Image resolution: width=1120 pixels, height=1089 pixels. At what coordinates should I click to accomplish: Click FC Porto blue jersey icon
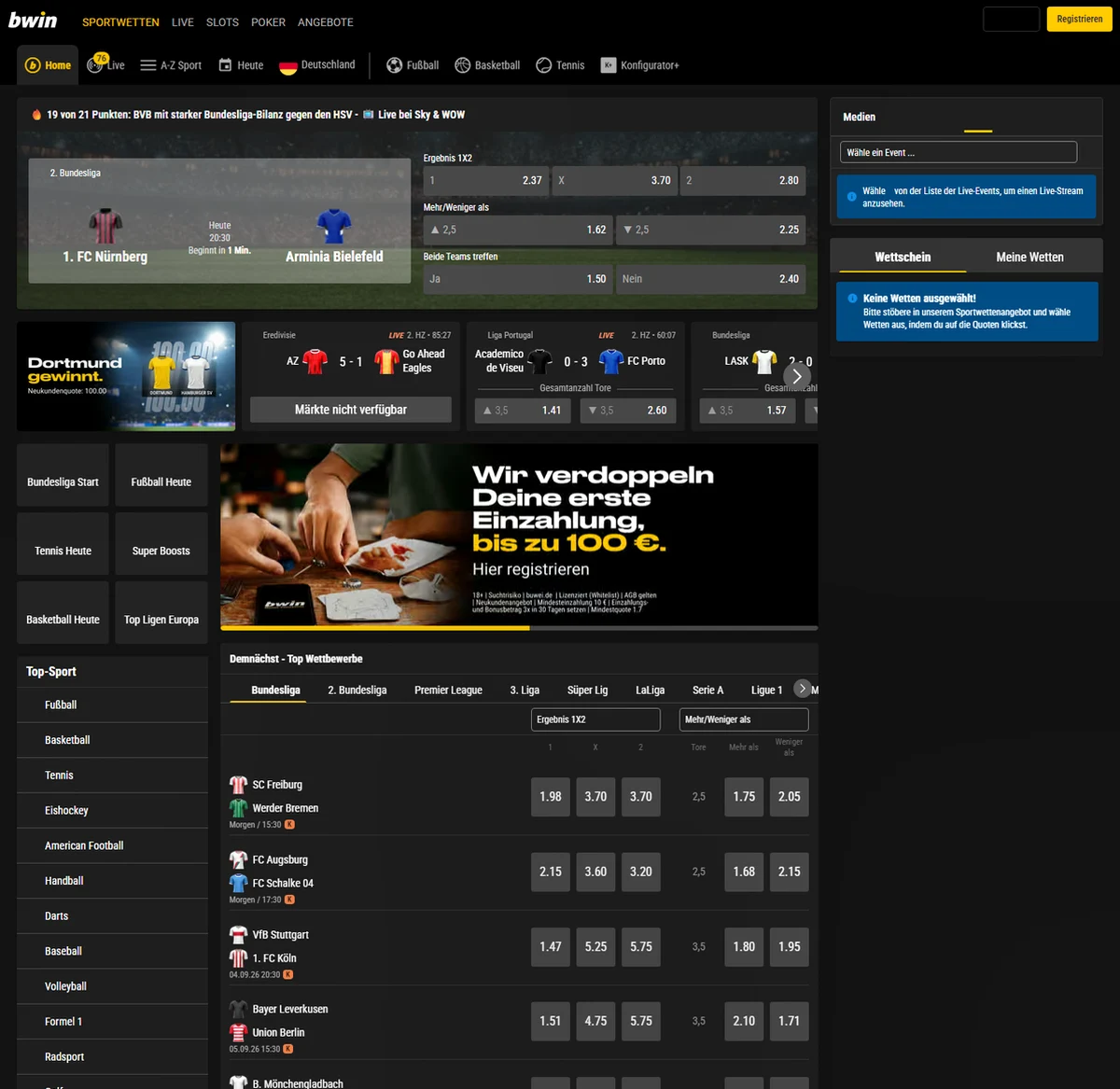click(x=611, y=361)
